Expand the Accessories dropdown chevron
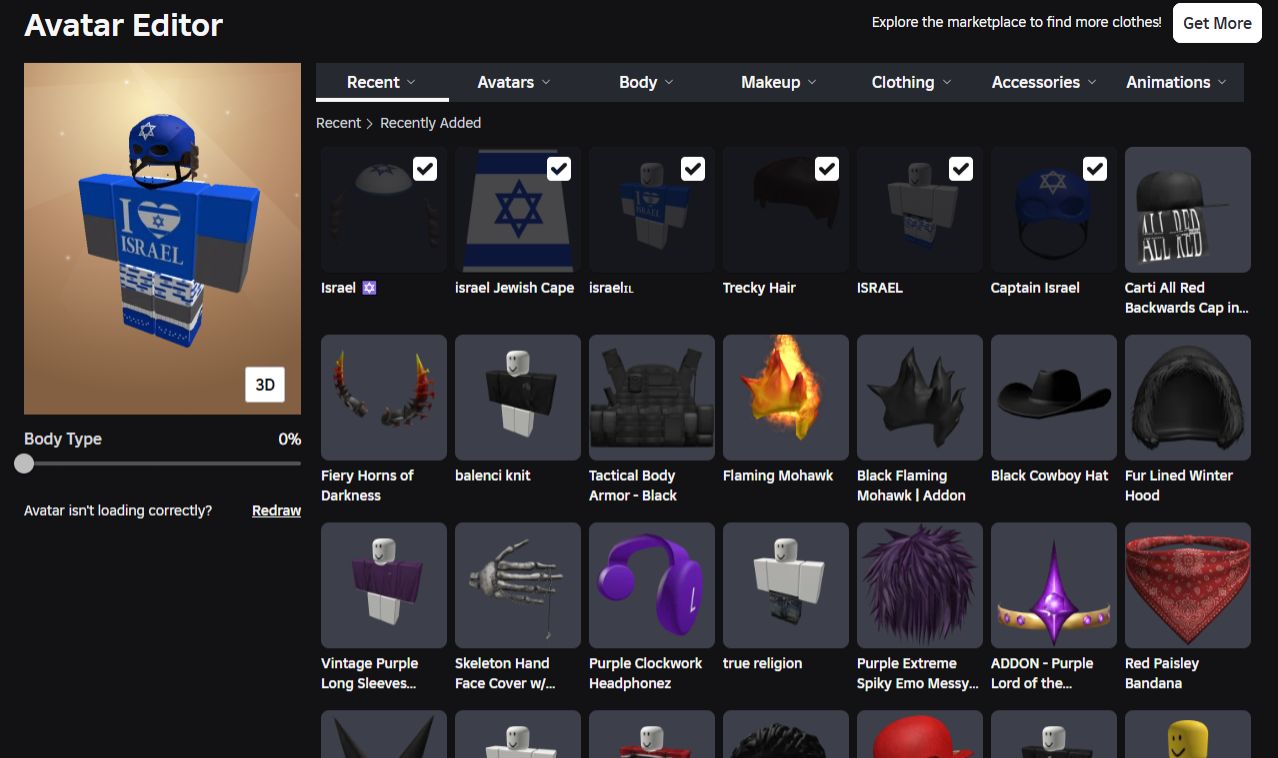Viewport: 1278px width, 758px height. pos(1092,82)
